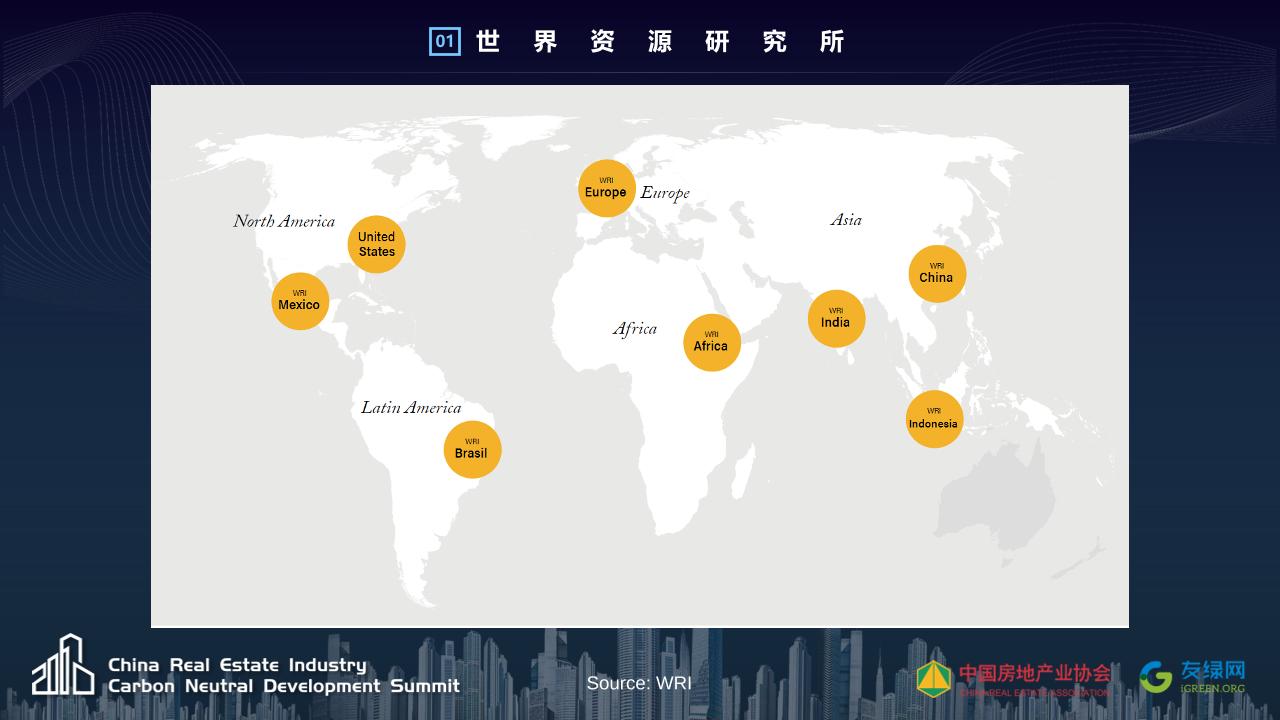The width and height of the screenshot is (1280, 720).
Task: Select the Asia italic map label
Action: 846,220
